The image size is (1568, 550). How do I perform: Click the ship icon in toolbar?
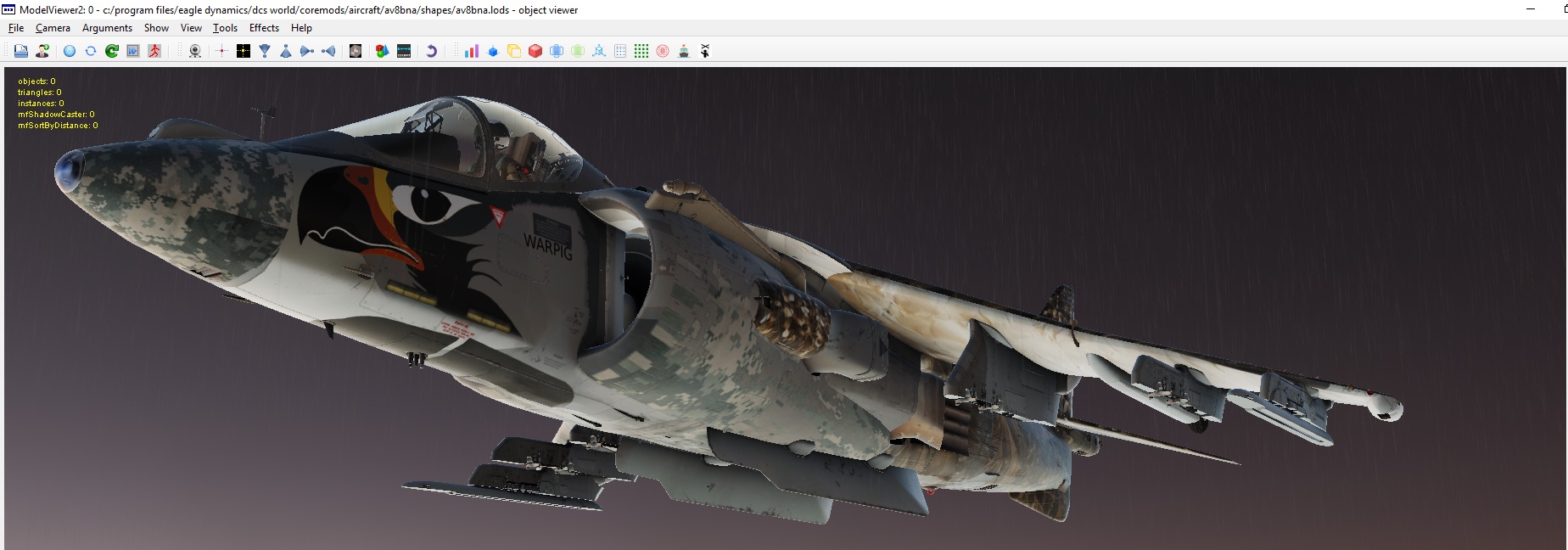pos(684,51)
